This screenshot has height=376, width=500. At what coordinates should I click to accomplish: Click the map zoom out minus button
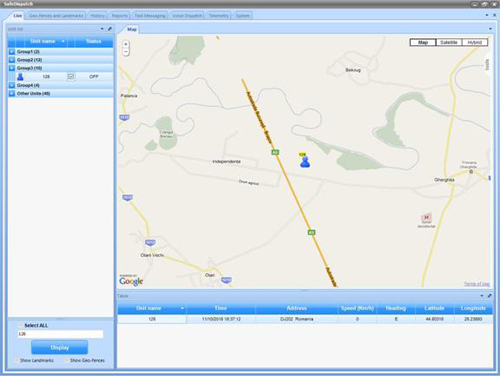126,52
